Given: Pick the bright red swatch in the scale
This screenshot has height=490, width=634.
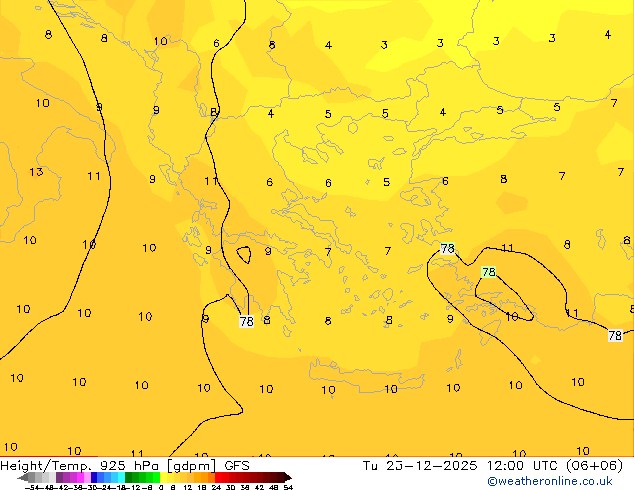Looking at the screenshot, I should (218, 477).
